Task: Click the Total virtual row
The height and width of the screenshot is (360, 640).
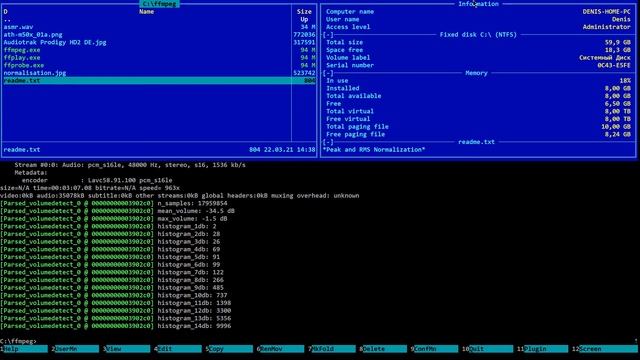Action: coord(478,111)
